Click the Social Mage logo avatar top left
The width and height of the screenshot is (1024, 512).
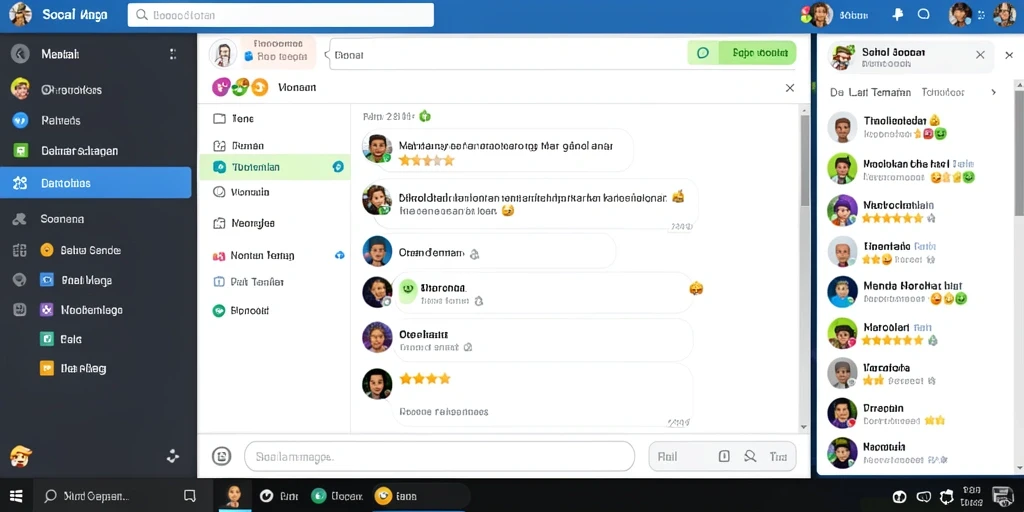(x=20, y=14)
